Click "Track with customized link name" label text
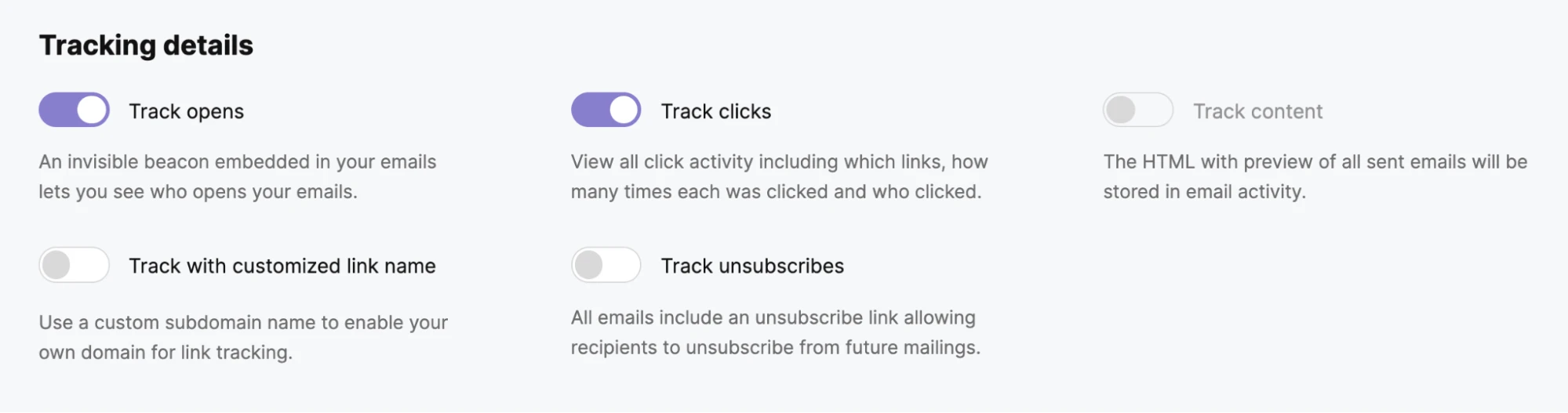This screenshot has height=413, width=1568. (282, 266)
